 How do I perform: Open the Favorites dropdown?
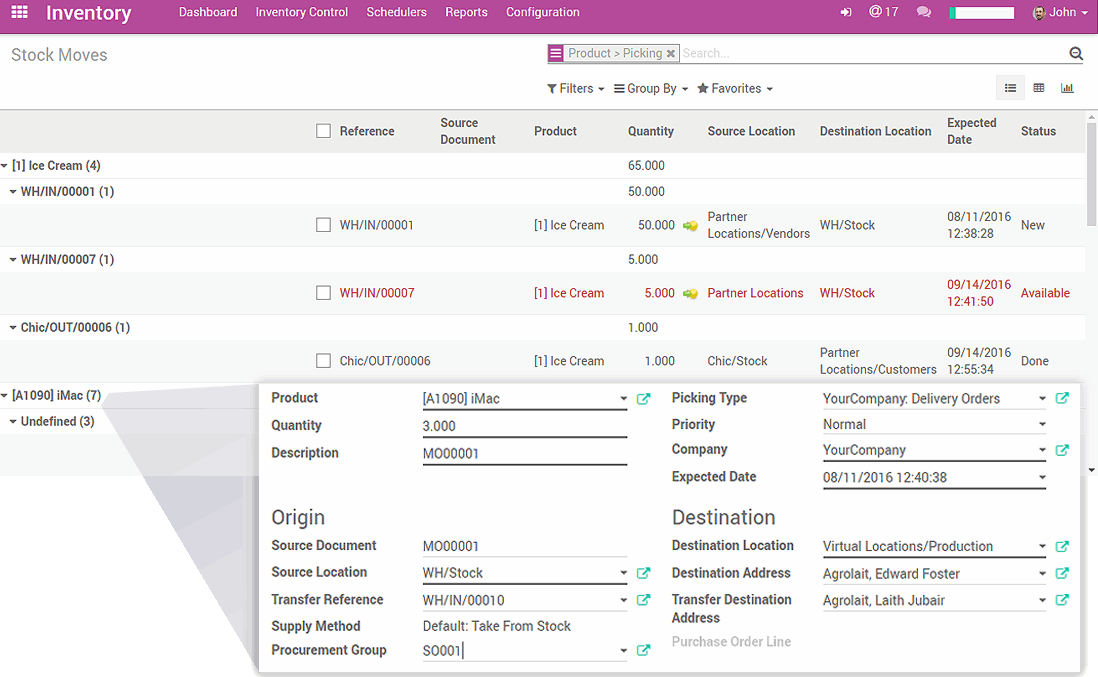[x=735, y=88]
